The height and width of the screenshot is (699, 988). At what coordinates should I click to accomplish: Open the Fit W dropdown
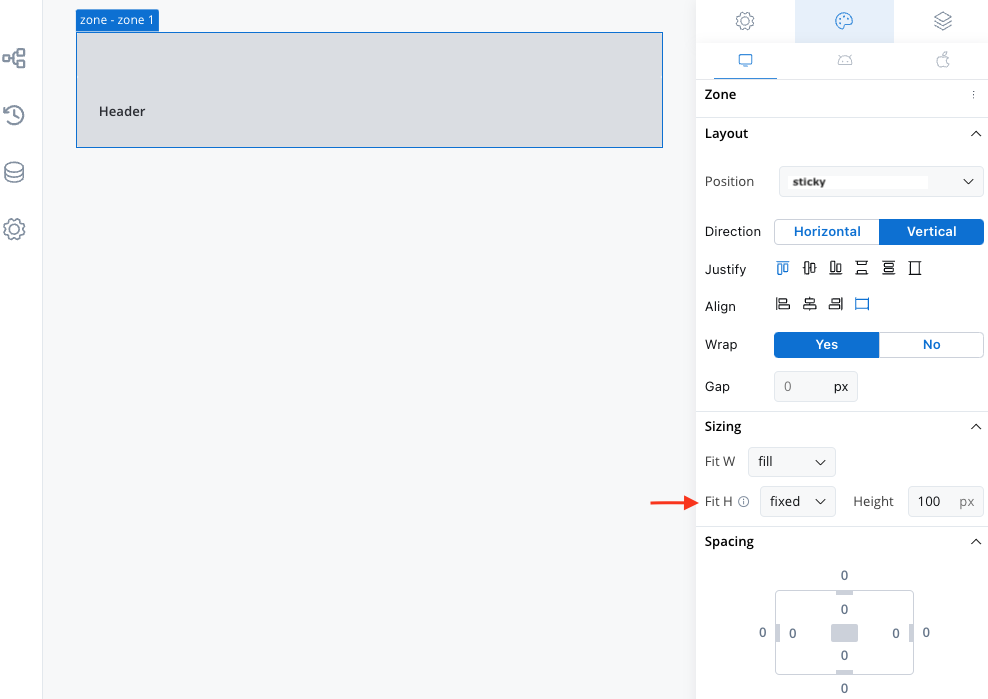(791, 462)
